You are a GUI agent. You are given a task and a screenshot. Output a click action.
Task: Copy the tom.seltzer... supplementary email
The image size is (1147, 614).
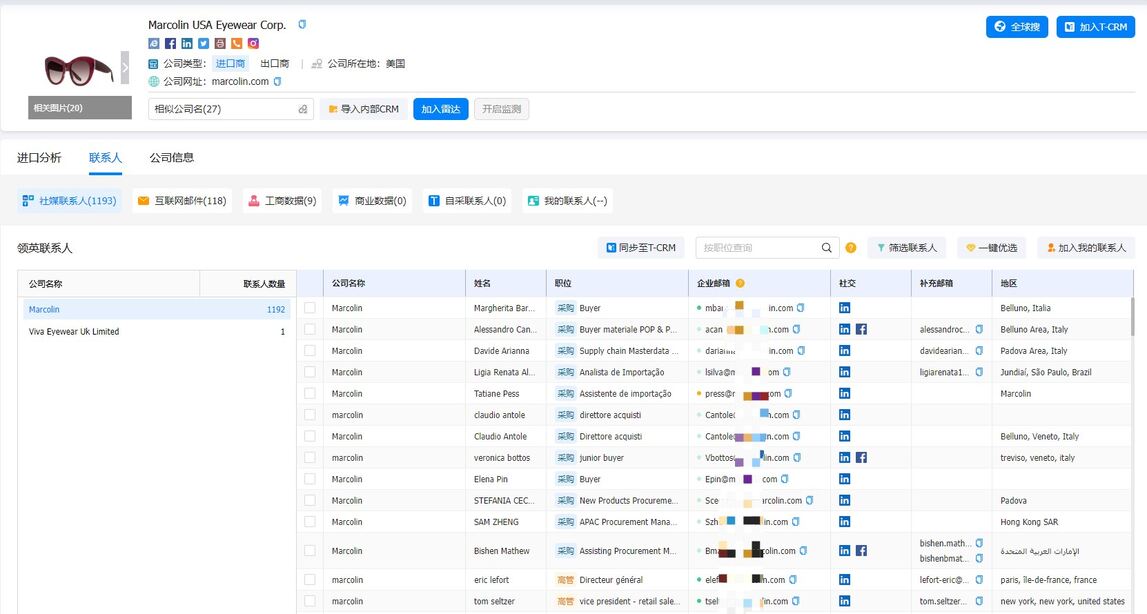(979, 602)
